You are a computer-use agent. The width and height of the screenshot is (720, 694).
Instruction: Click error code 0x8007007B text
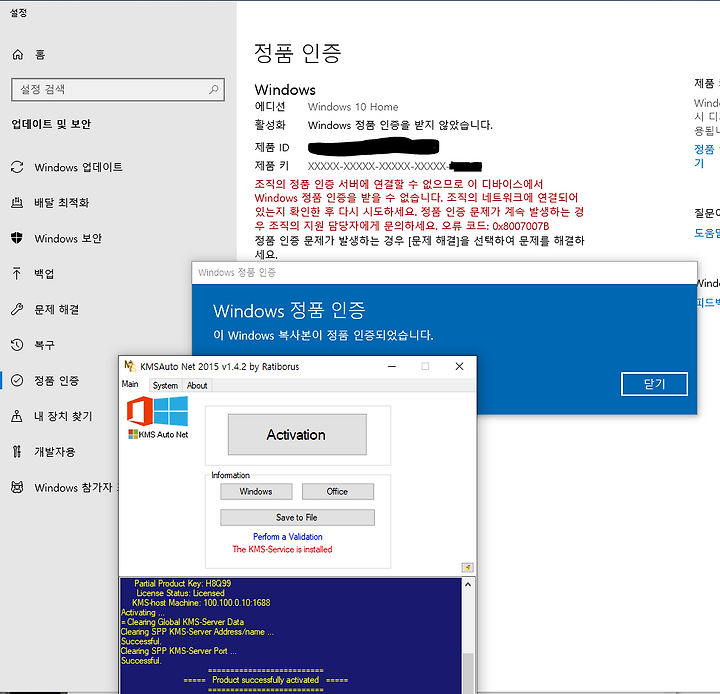tap(521, 226)
